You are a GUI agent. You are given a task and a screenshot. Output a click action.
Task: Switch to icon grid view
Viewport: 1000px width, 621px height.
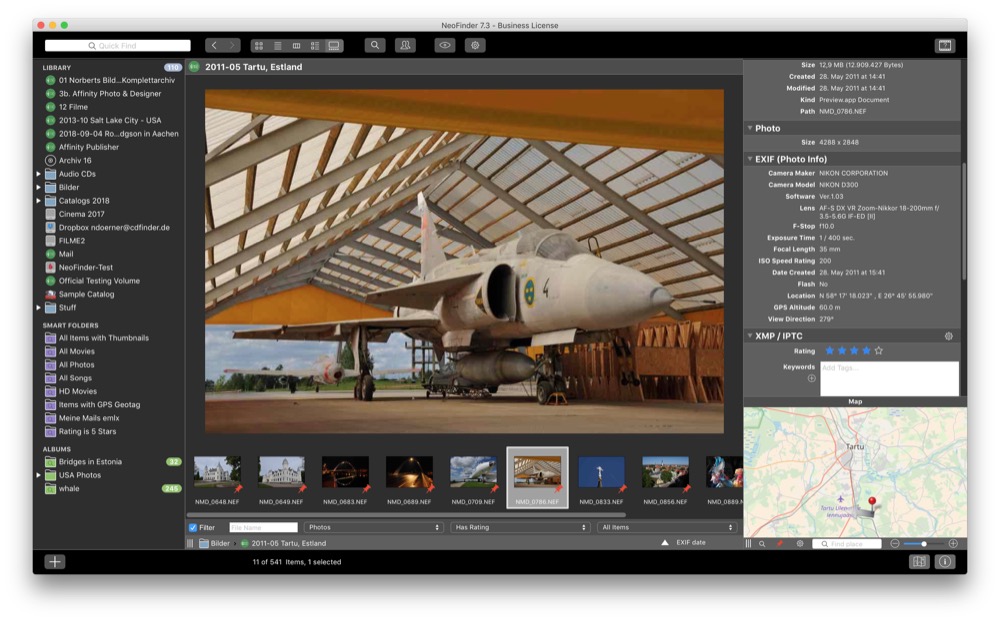(259, 46)
